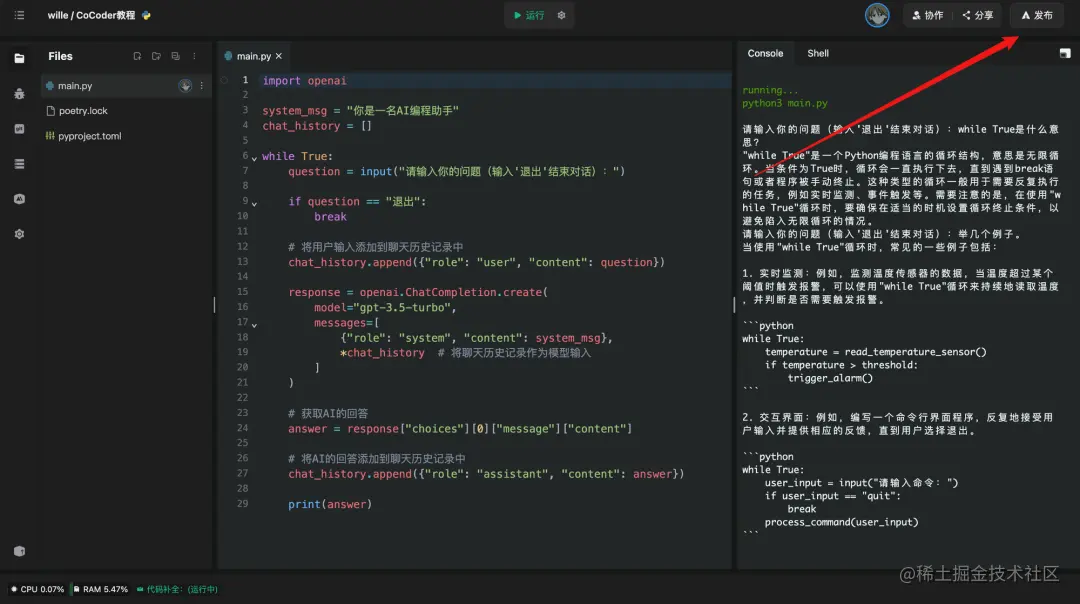Close the main.py editor tab
Screen dimensions: 1080x604
point(279,56)
